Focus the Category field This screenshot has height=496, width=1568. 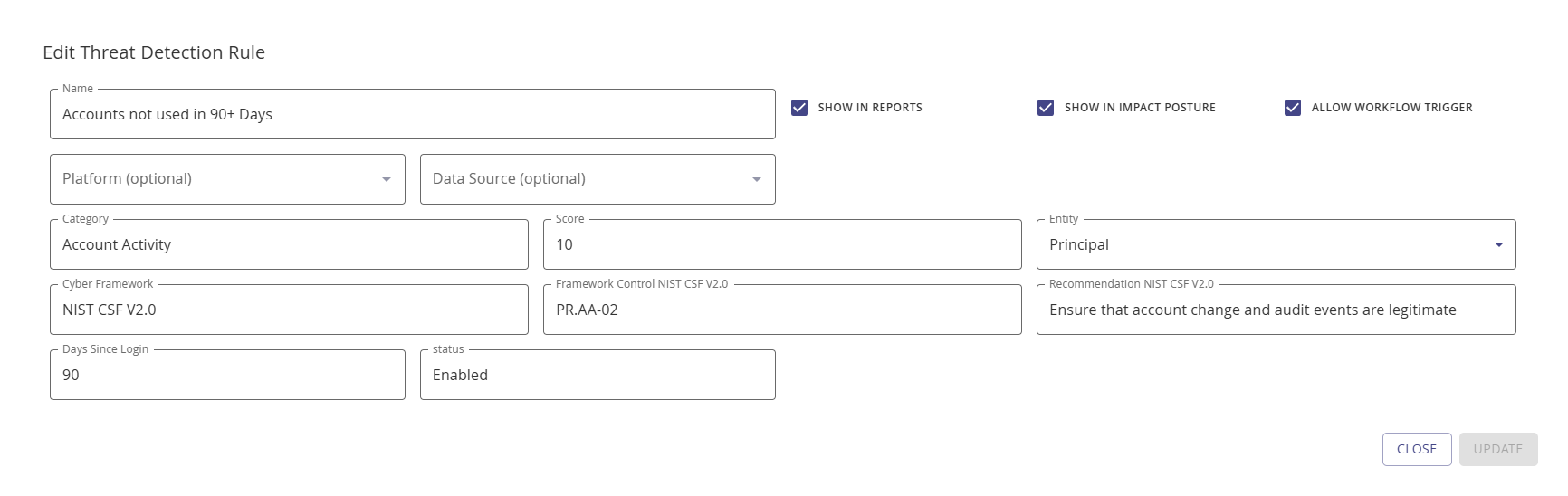point(289,245)
